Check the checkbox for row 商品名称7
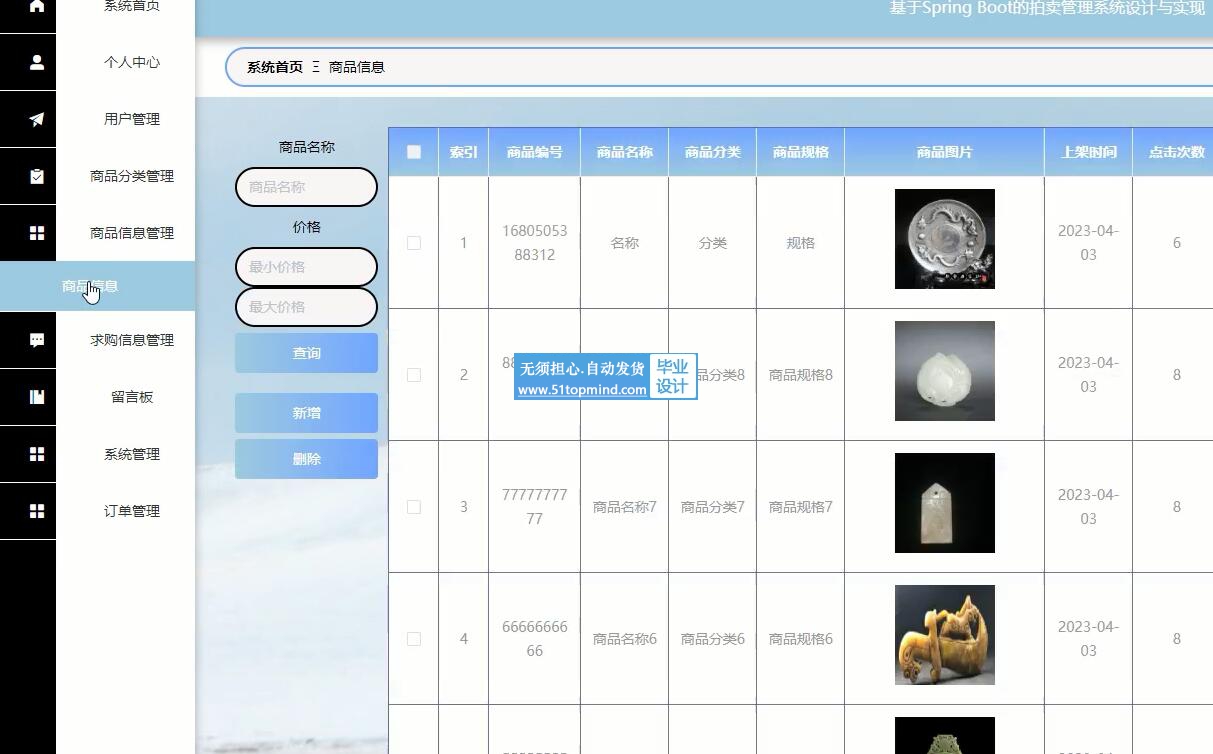 [x=414, y=507]
